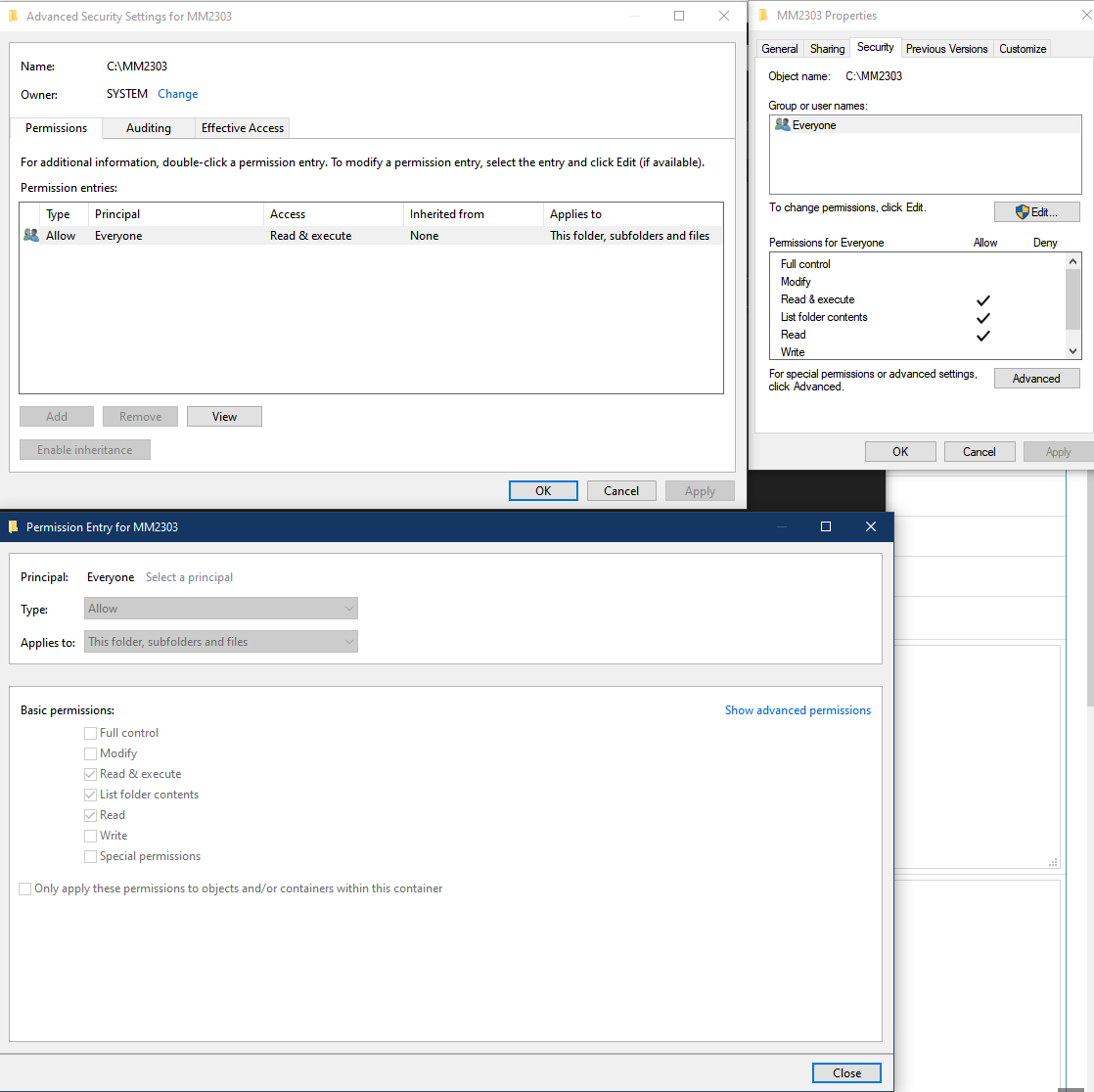Click Show advanced permissions link

(797, 710)
